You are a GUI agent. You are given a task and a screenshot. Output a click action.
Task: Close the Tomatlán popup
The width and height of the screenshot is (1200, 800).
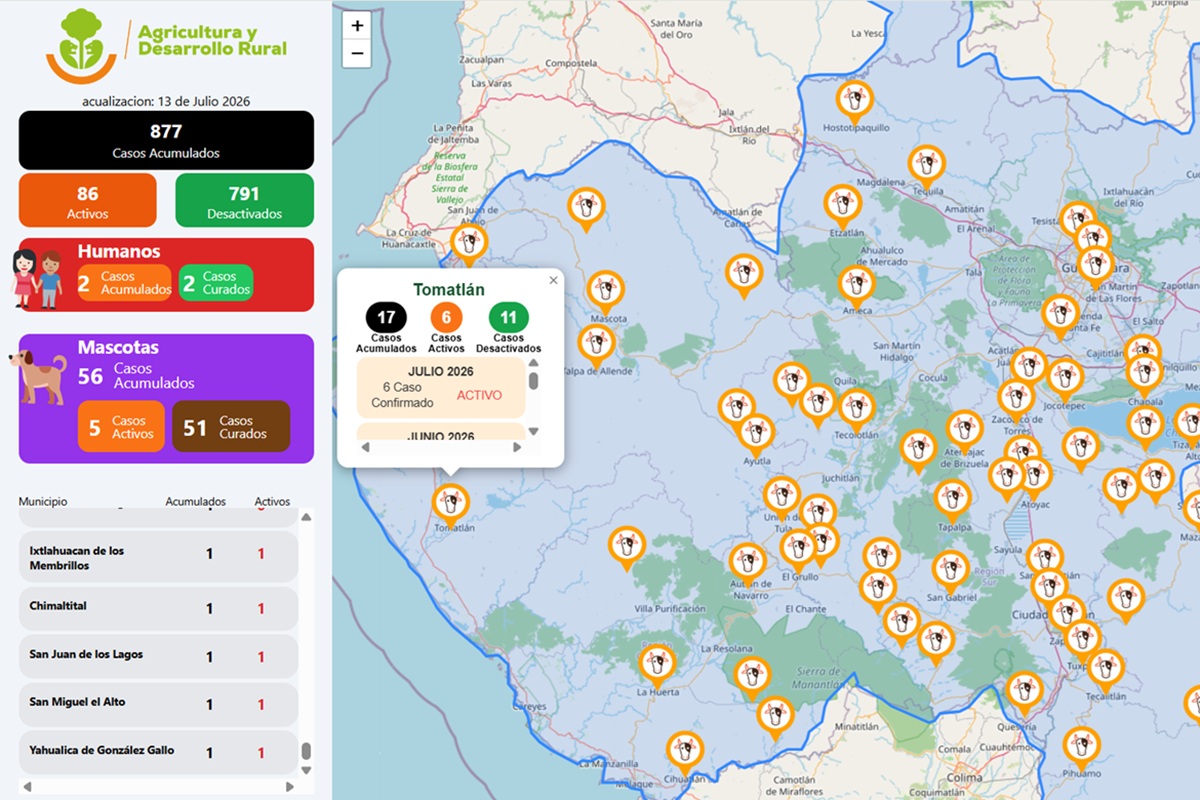pyautogui.click(x=553, y=281)
